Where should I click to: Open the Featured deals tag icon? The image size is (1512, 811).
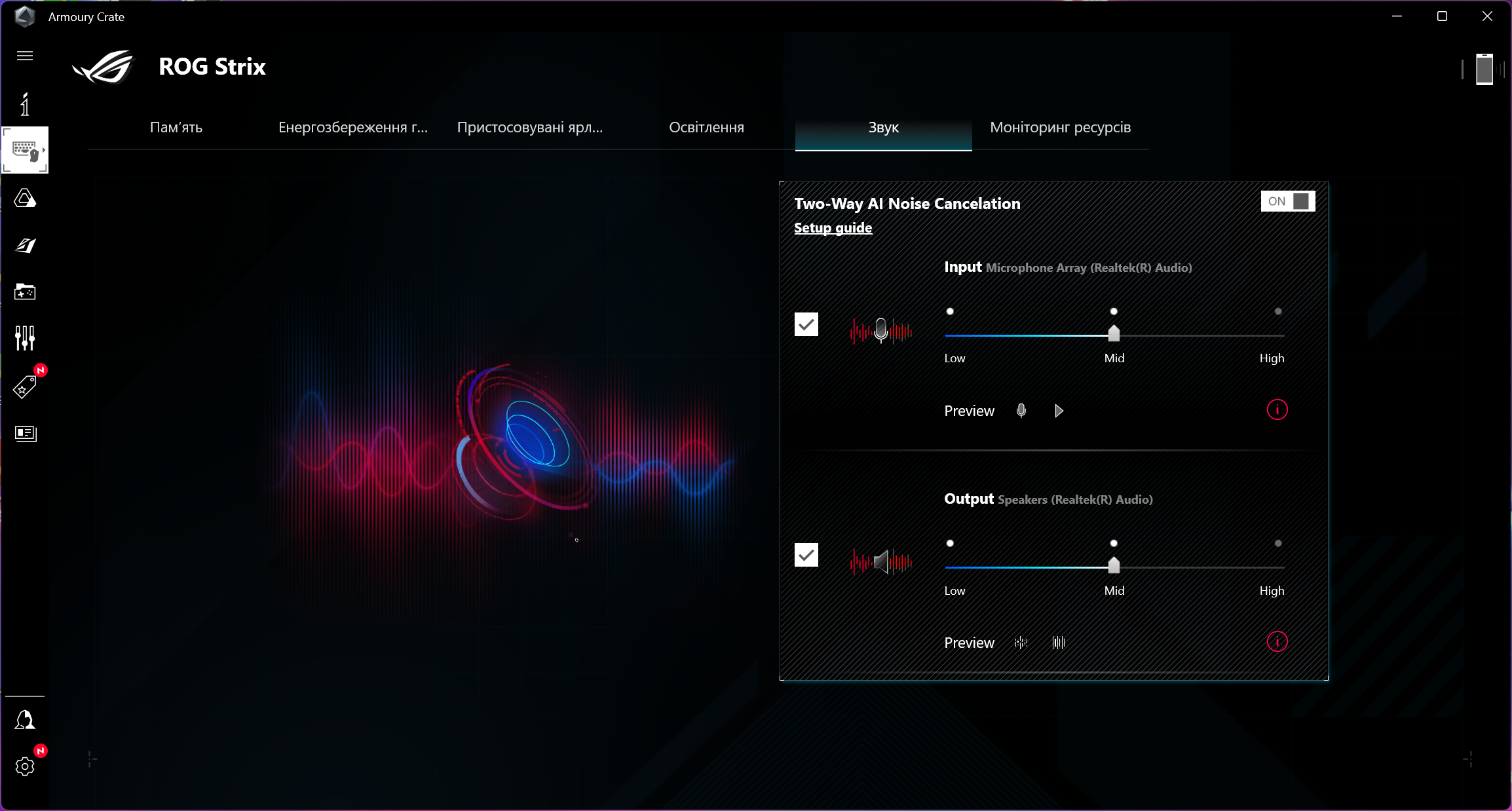click(24, 387)
